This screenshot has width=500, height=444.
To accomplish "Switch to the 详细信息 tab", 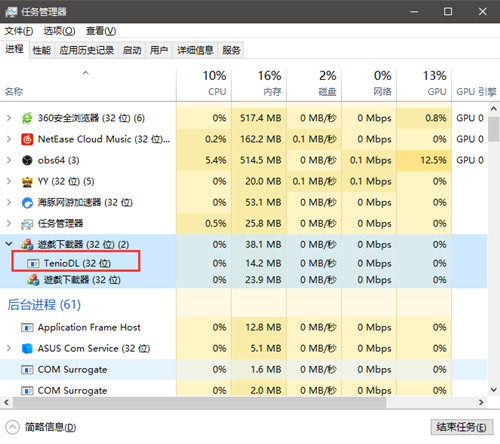I will click(195, 50).
